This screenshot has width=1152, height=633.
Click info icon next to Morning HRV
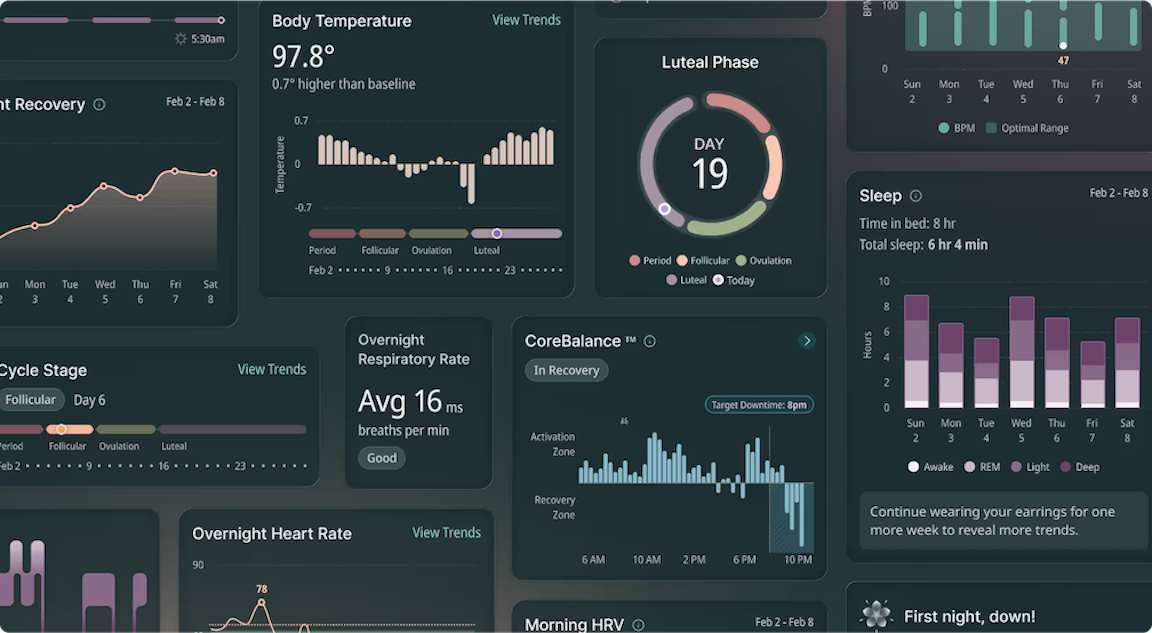(x=638, y=625)
